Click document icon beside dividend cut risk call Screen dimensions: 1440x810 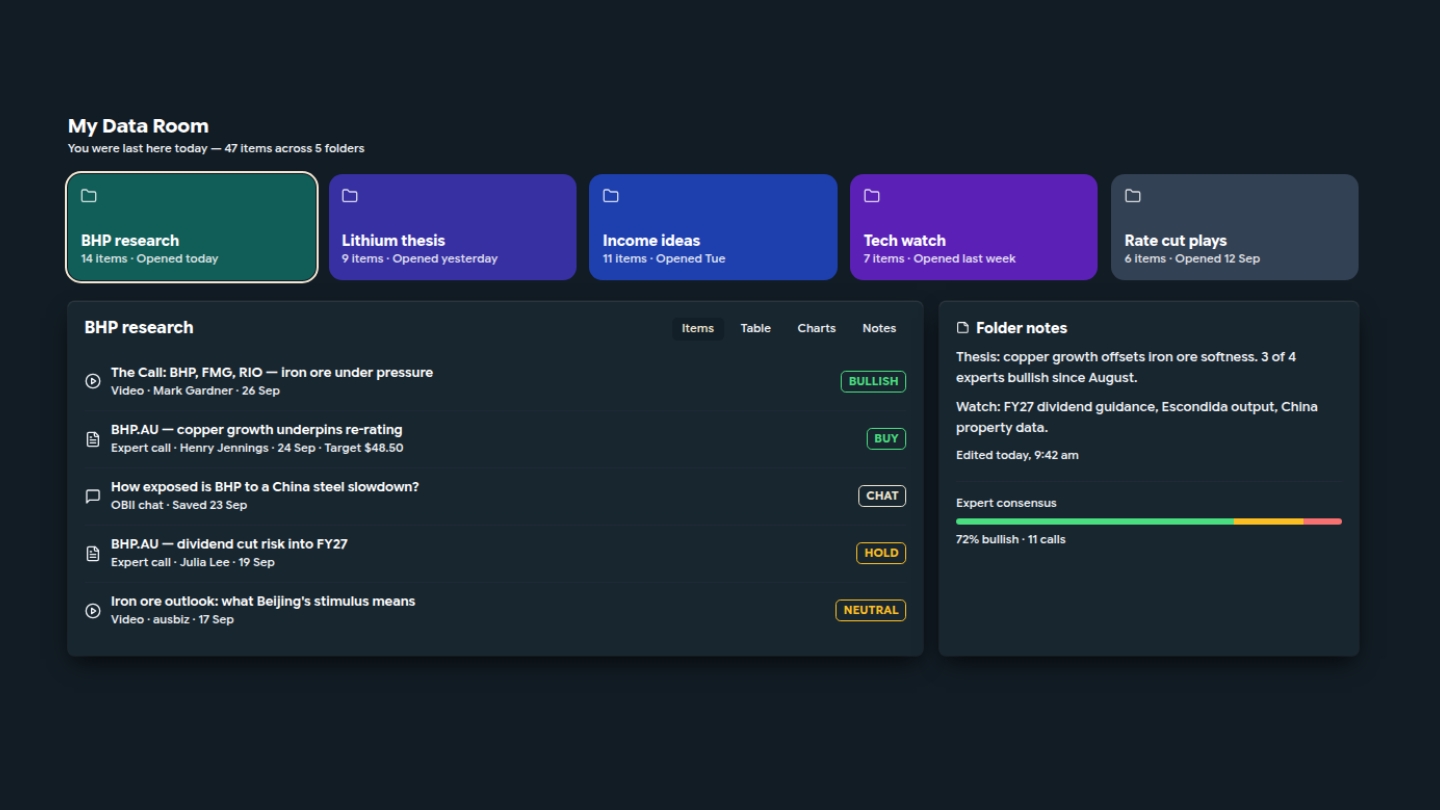coord(93,553)
